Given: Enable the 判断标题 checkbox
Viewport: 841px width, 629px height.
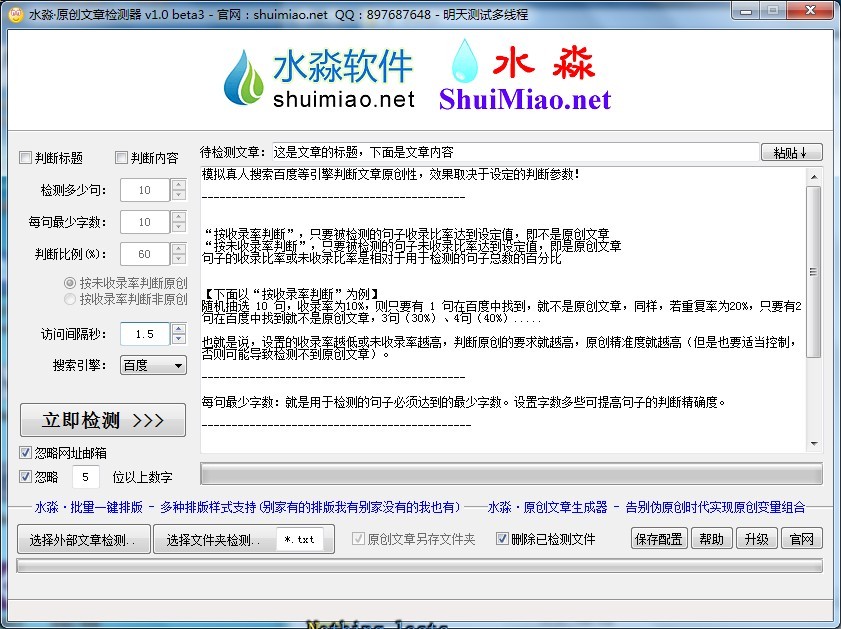Looking at the screenshot, I should [26, 158].
